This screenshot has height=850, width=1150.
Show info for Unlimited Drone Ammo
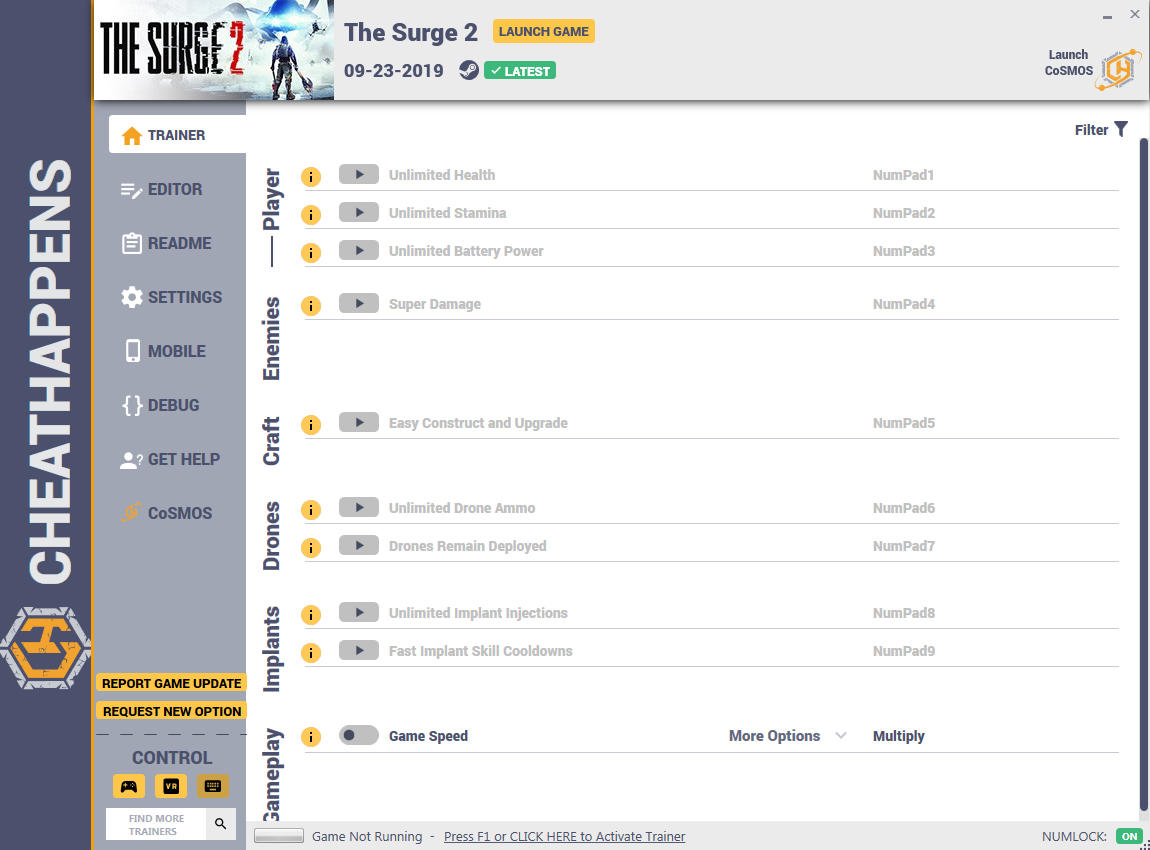tap(311, 510)
